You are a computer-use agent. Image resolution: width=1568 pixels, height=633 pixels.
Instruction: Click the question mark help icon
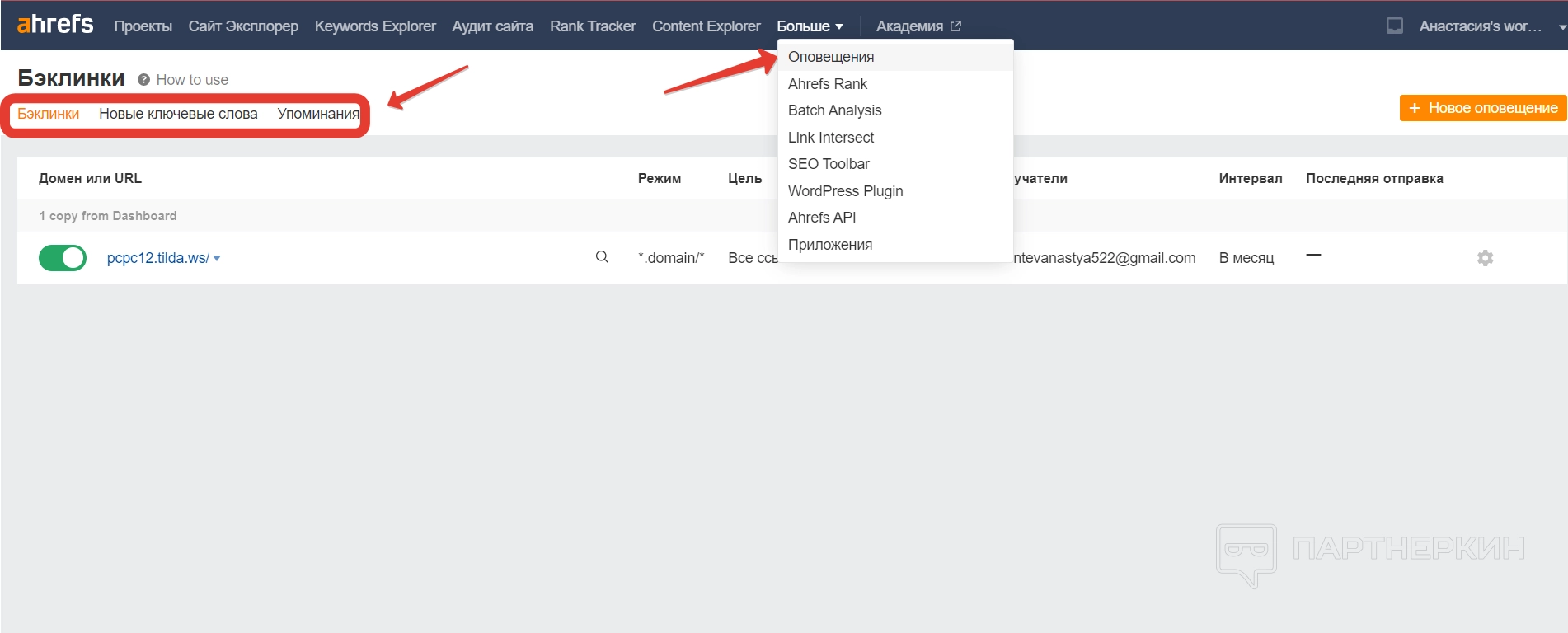pos(143,80)
